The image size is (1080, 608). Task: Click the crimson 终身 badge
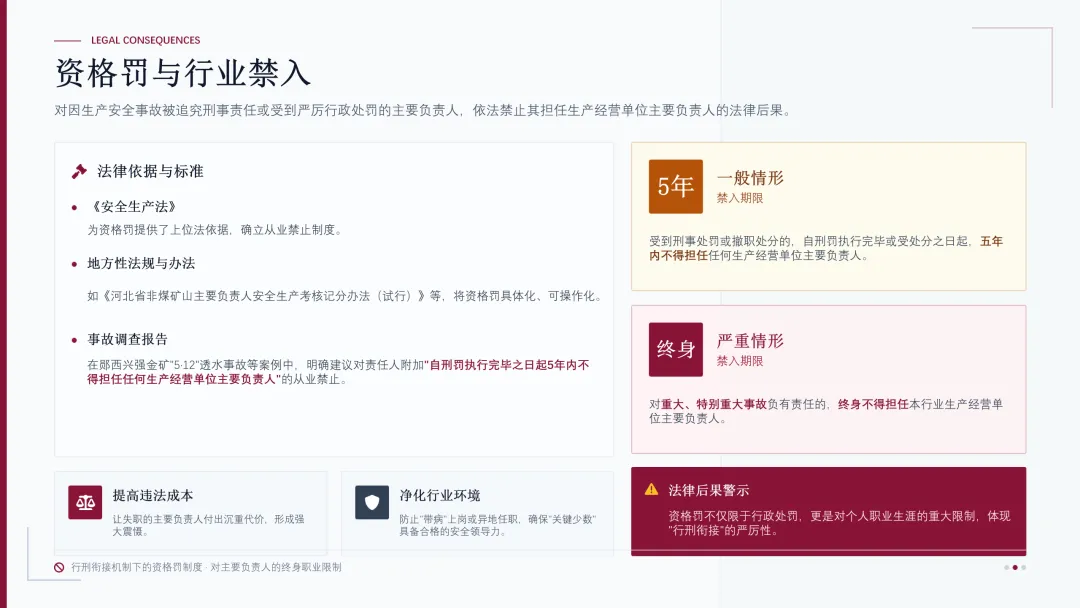coord(676,349)
